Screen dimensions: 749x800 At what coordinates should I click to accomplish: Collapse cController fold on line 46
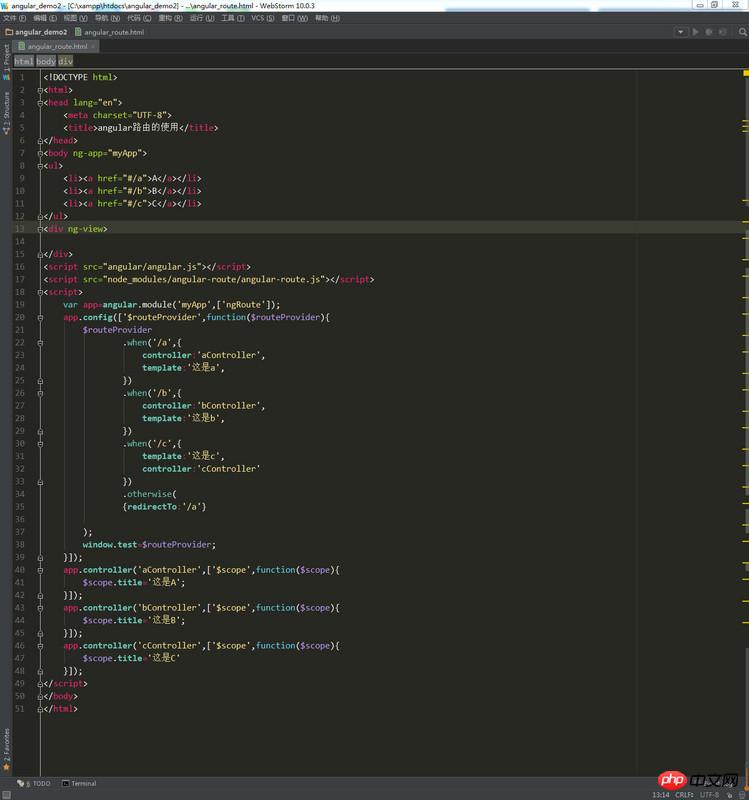[x=40, y=646]
